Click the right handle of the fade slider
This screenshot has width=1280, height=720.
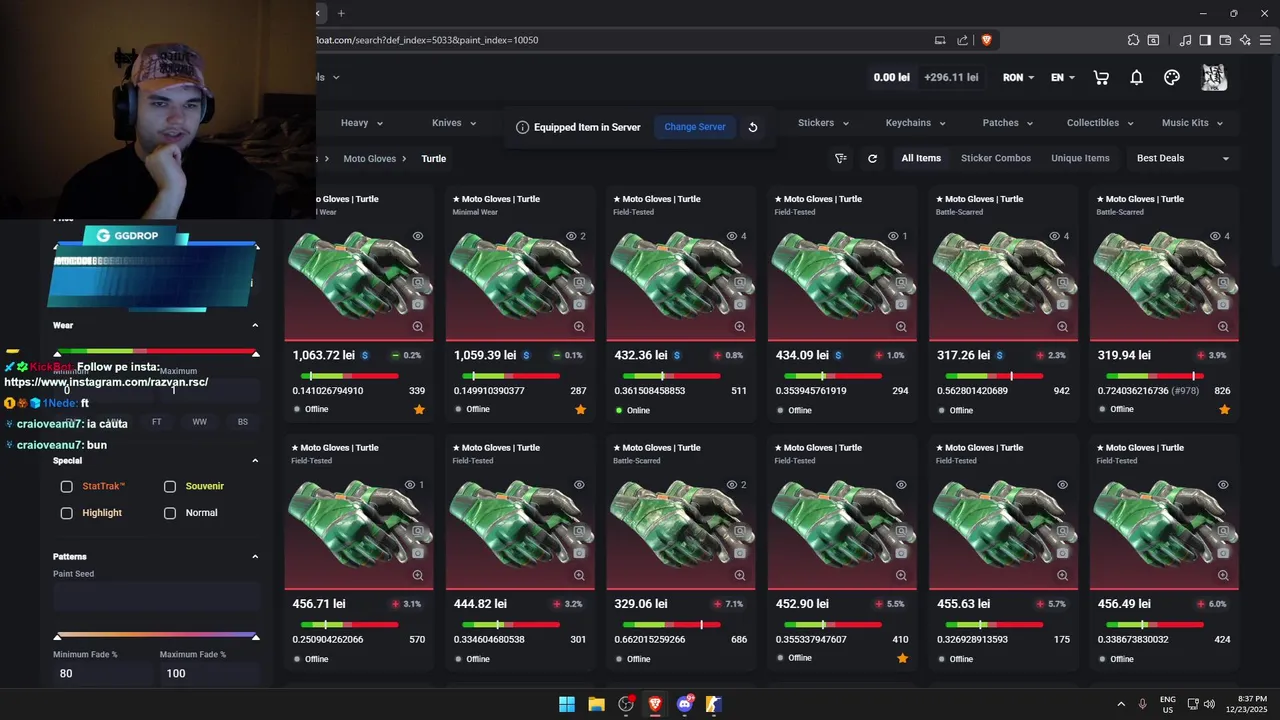pos(255,636)
